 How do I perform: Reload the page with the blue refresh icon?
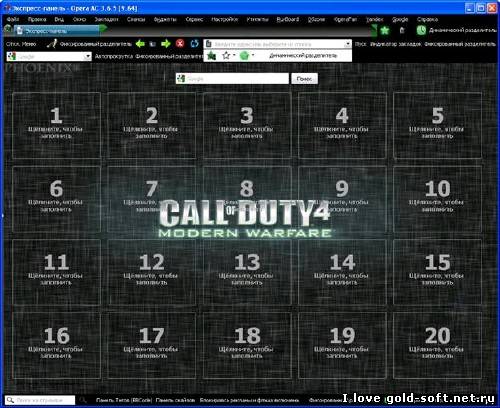pyautogui.click(x=194, y=44)
